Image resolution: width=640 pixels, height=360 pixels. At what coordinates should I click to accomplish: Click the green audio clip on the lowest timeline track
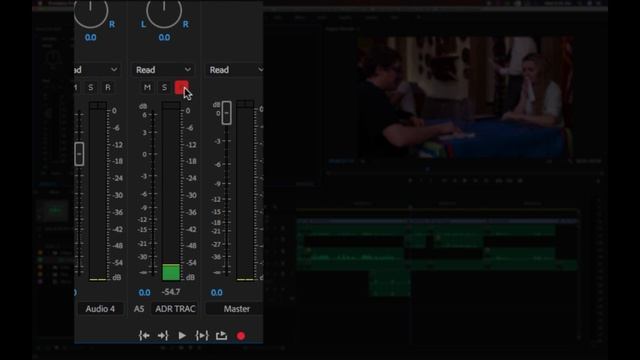click(390, 282)
